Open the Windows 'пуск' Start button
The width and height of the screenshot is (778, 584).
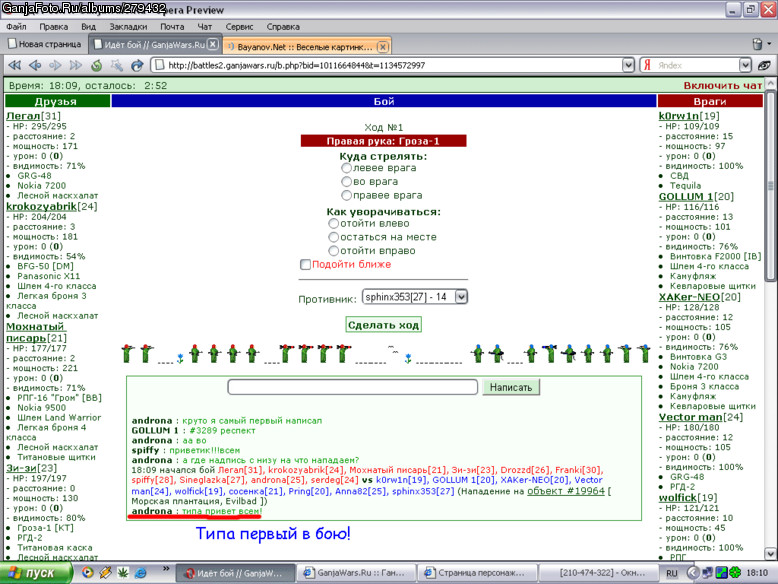pyautogui.click(x=35, y=573)
